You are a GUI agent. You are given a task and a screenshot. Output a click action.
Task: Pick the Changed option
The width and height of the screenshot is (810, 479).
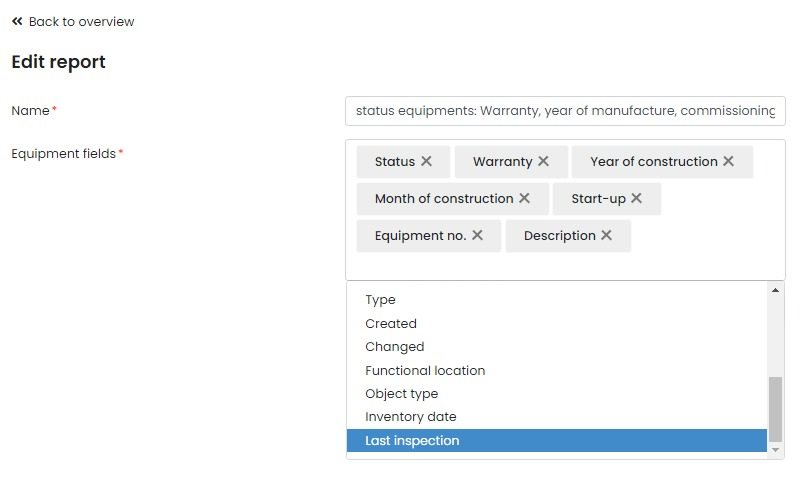[395, 347]
